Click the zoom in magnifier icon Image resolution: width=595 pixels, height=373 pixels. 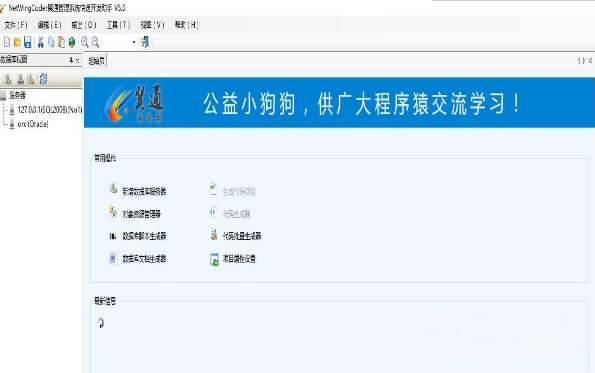coord(85,42)
